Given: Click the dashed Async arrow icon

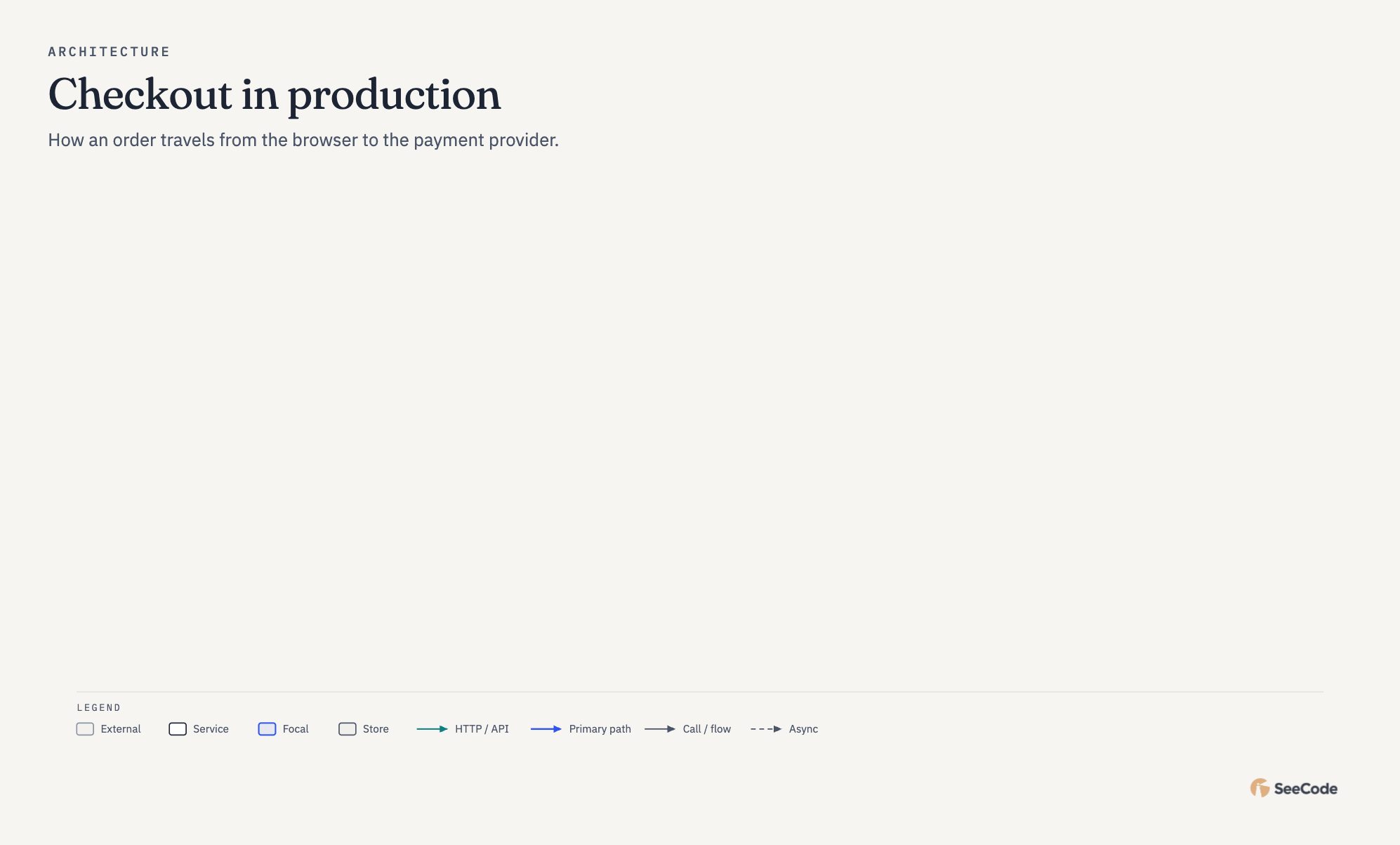Looking at the screenshot, I should click(766, 729).
